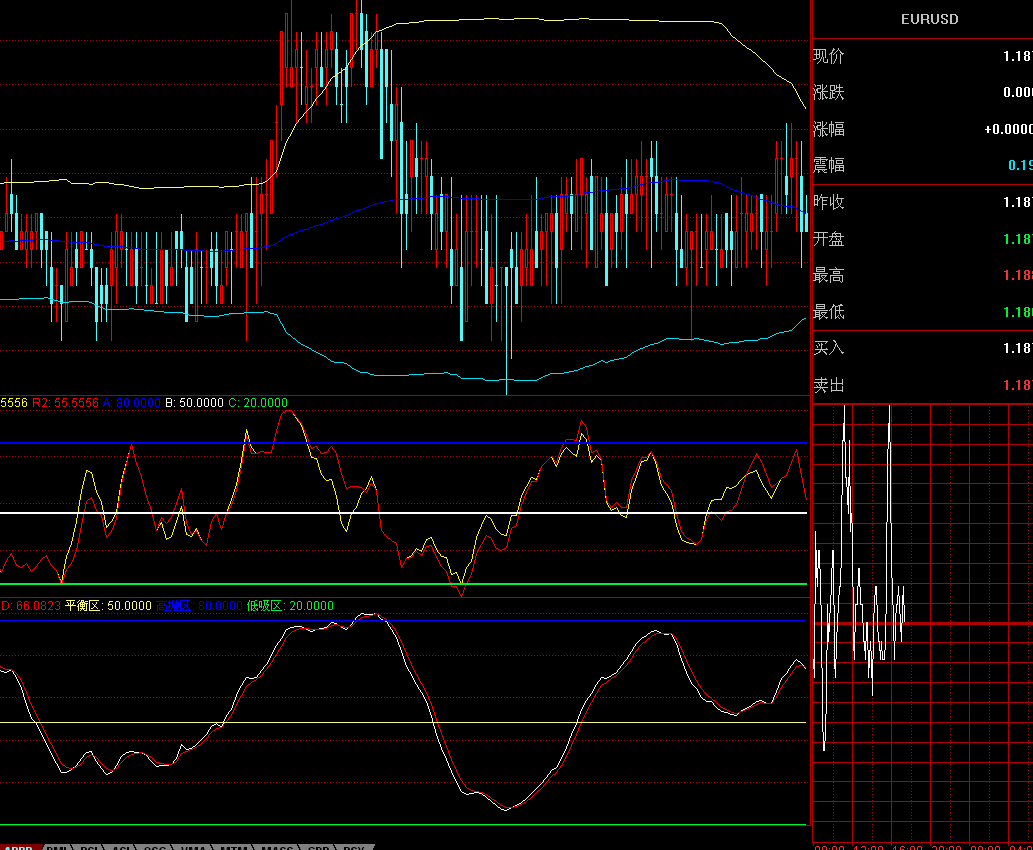The image size is (1033, 850).
Task: Open the VMA indicator tab
Action: (193, 847)
